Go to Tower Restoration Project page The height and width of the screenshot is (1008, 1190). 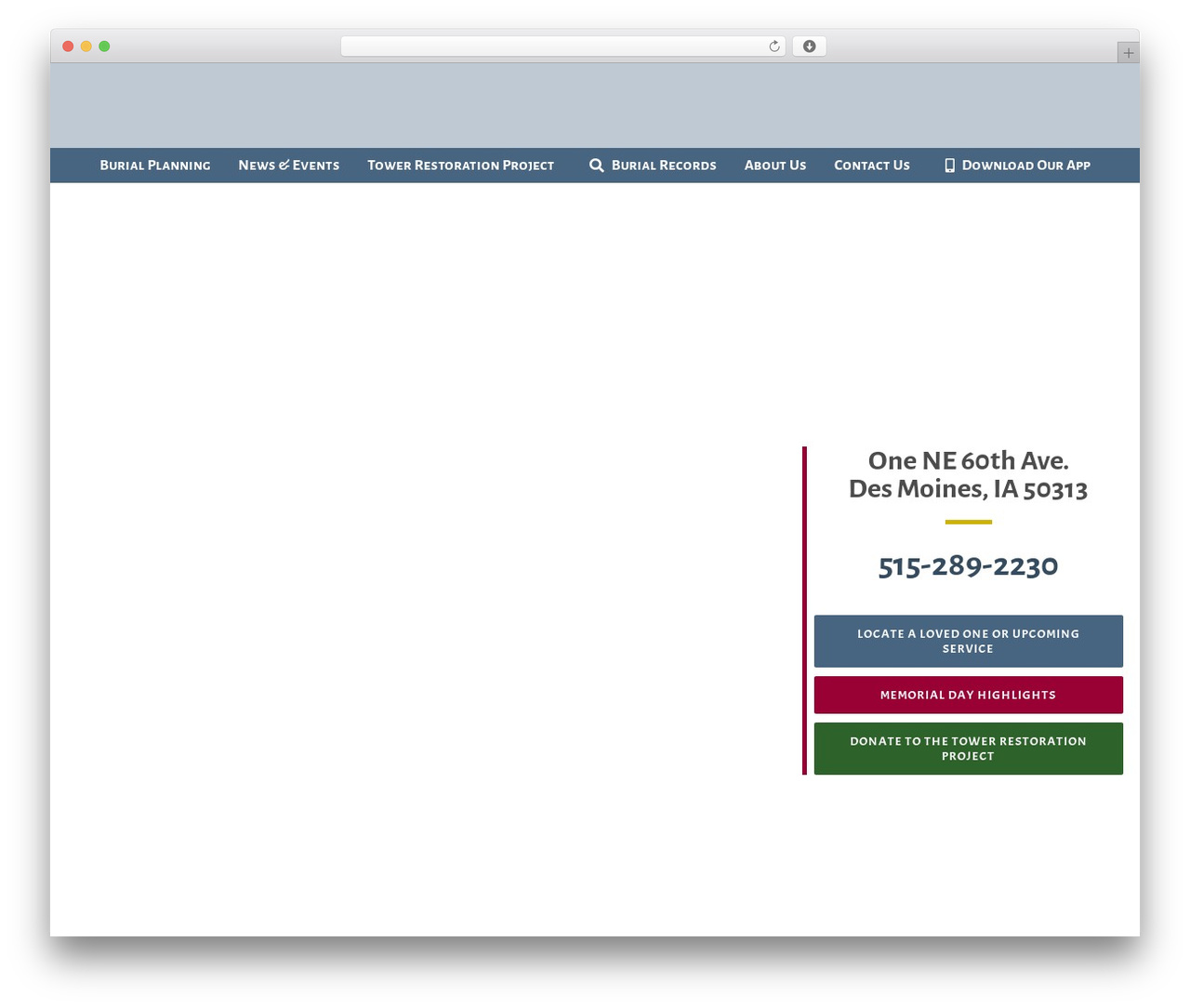coord(460,166)
